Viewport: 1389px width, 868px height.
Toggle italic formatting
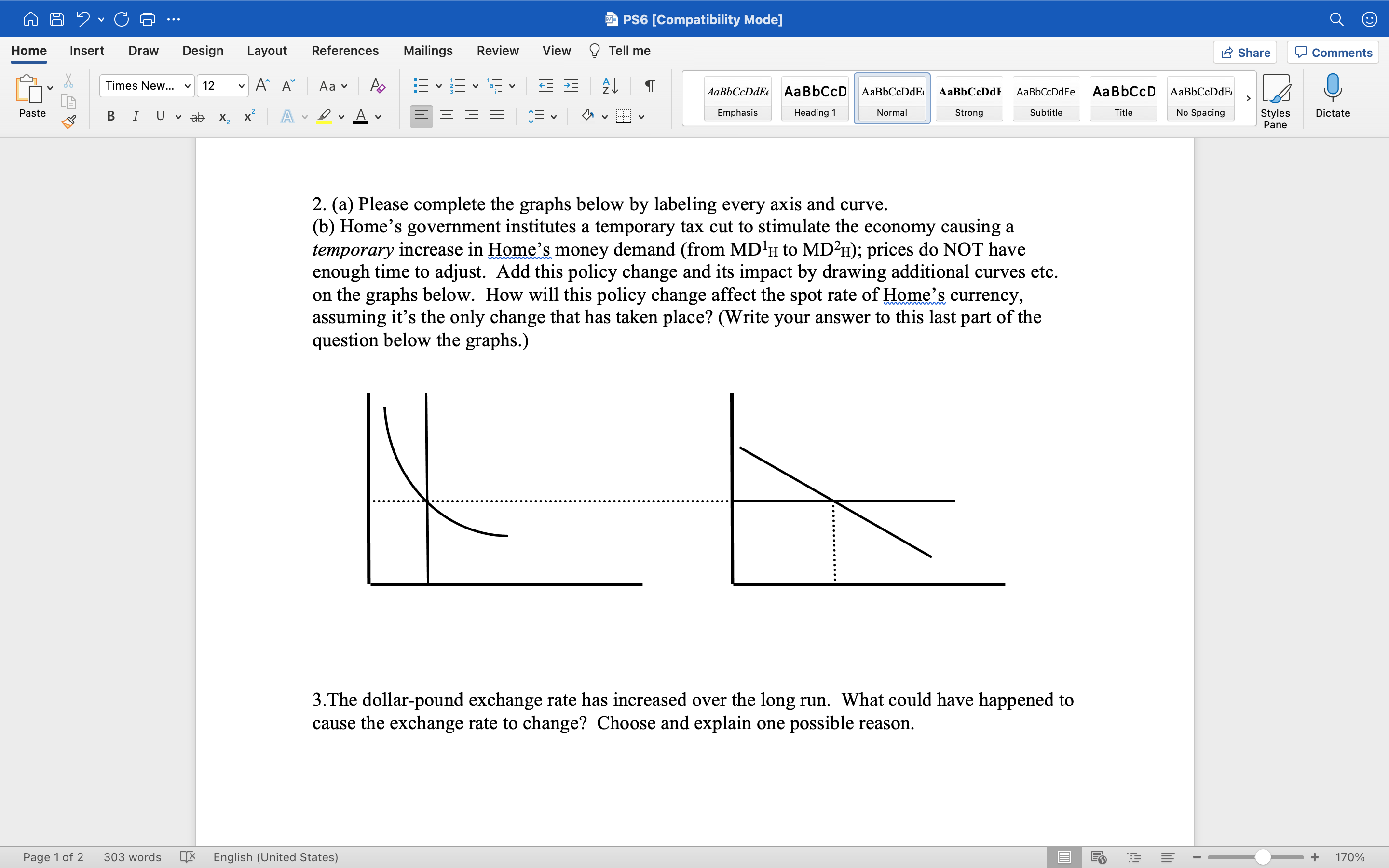coord(136,117)
